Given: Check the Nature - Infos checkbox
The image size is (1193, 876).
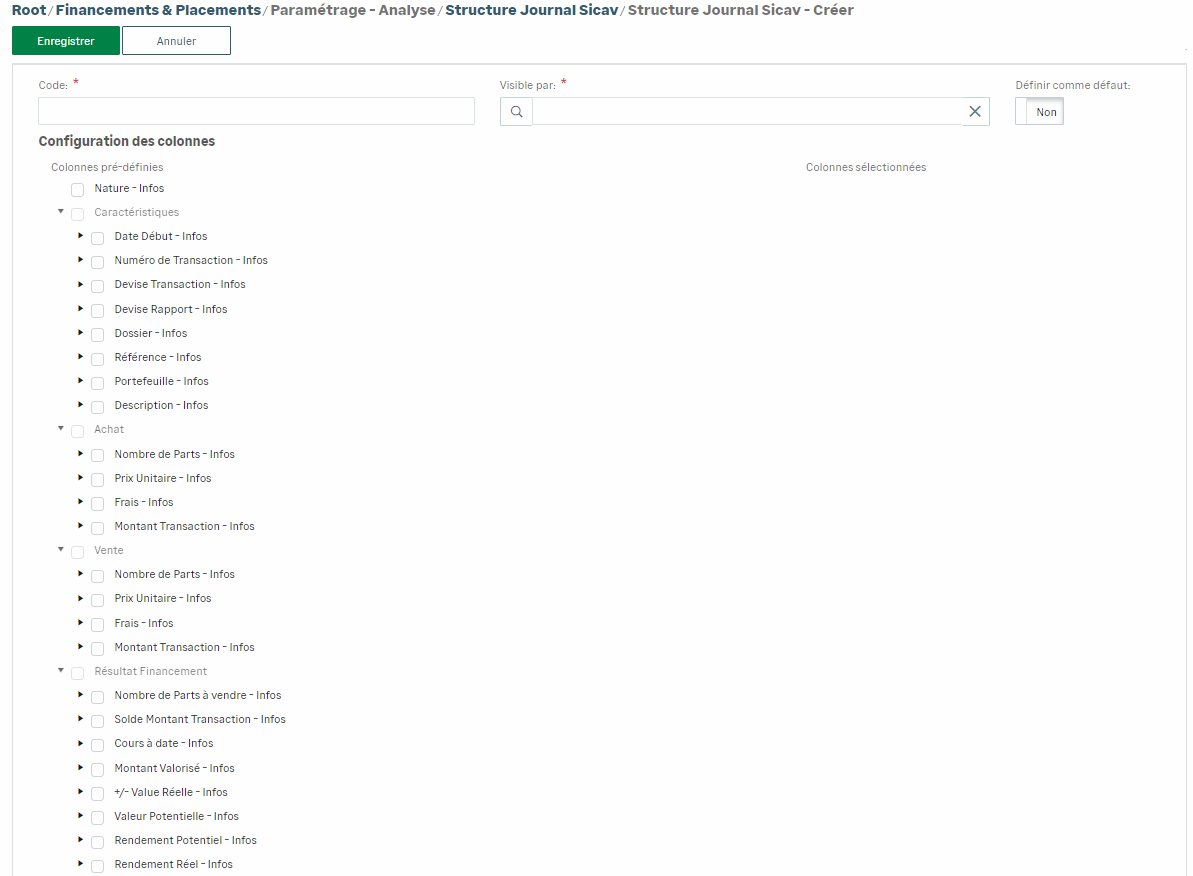Looking at the screenshot, I should [77, 190].
